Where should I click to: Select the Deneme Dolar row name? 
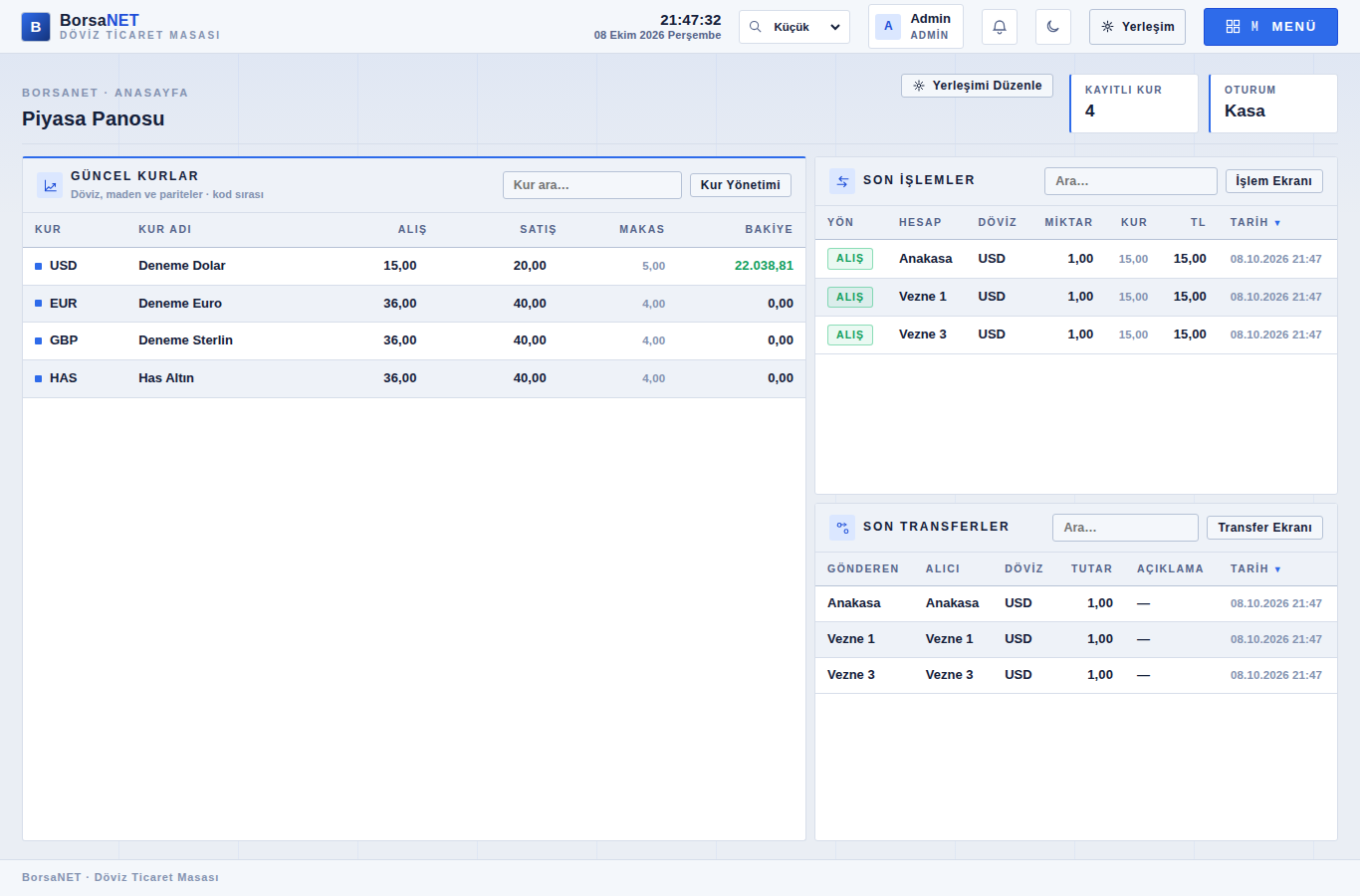[x=182, y=266]
